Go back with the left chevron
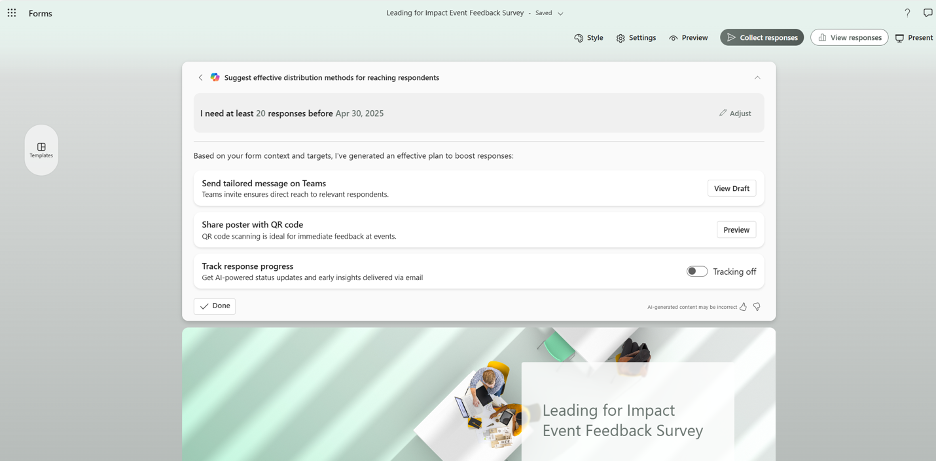This screenshot has width=936, height=462. click(201, 78)
